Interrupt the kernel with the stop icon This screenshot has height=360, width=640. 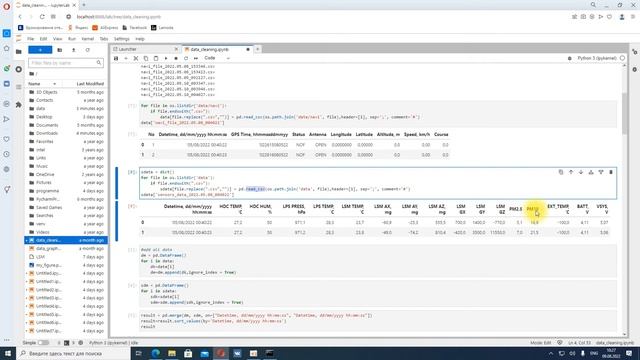[x=176, y=58]
